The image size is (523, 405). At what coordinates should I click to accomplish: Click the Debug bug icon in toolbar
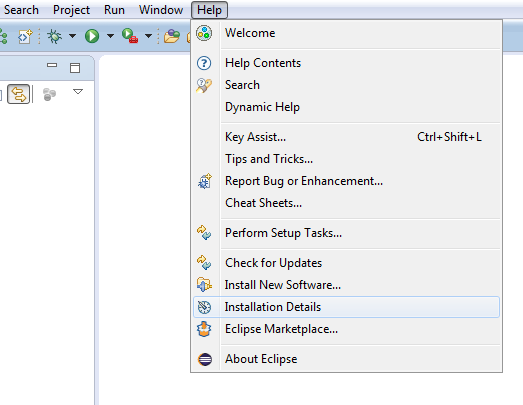pos(54,36)
